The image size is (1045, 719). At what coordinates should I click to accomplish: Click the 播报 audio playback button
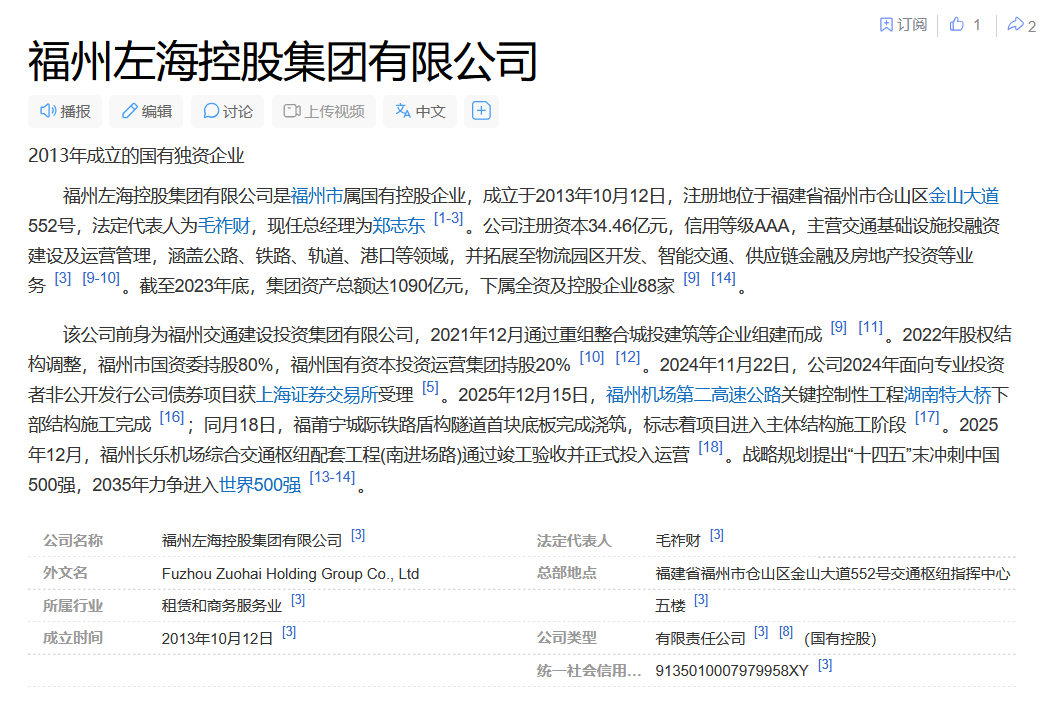(65, 111)
